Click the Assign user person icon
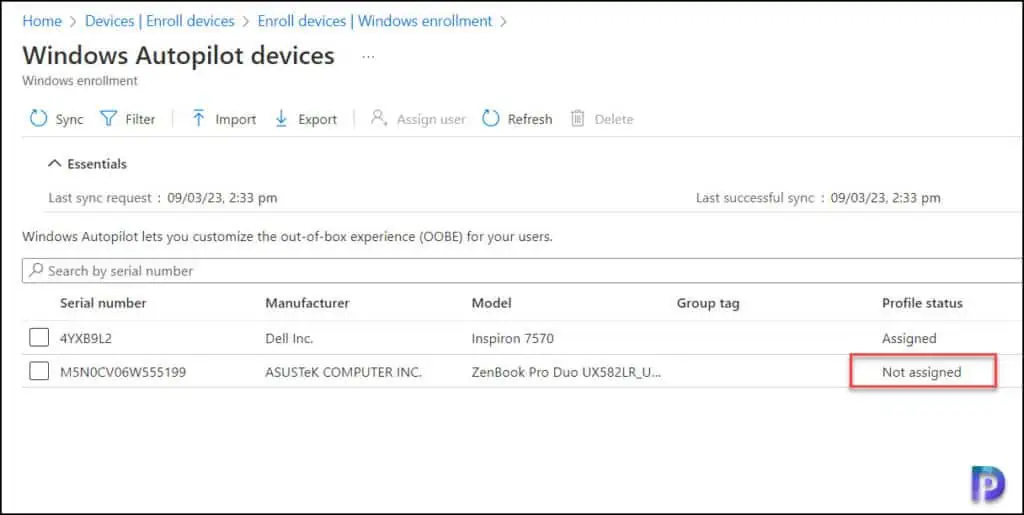 pyautogui.click(x=379, y=119)
